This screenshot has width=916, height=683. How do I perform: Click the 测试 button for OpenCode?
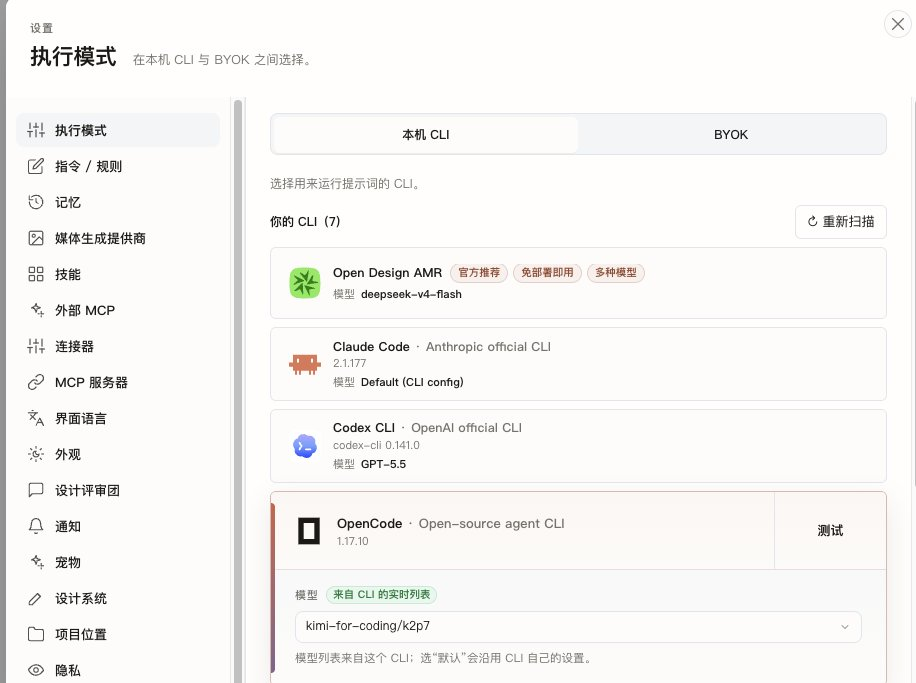(830, 531)
